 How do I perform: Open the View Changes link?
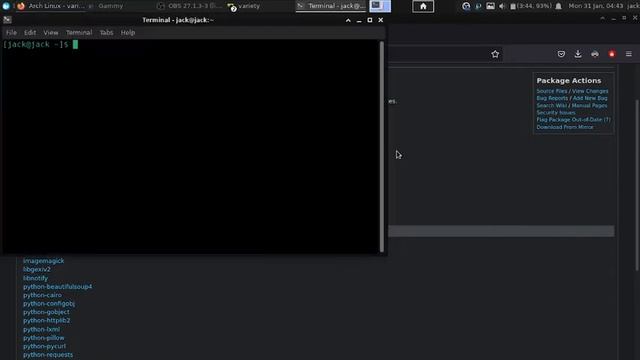point(590,91)
